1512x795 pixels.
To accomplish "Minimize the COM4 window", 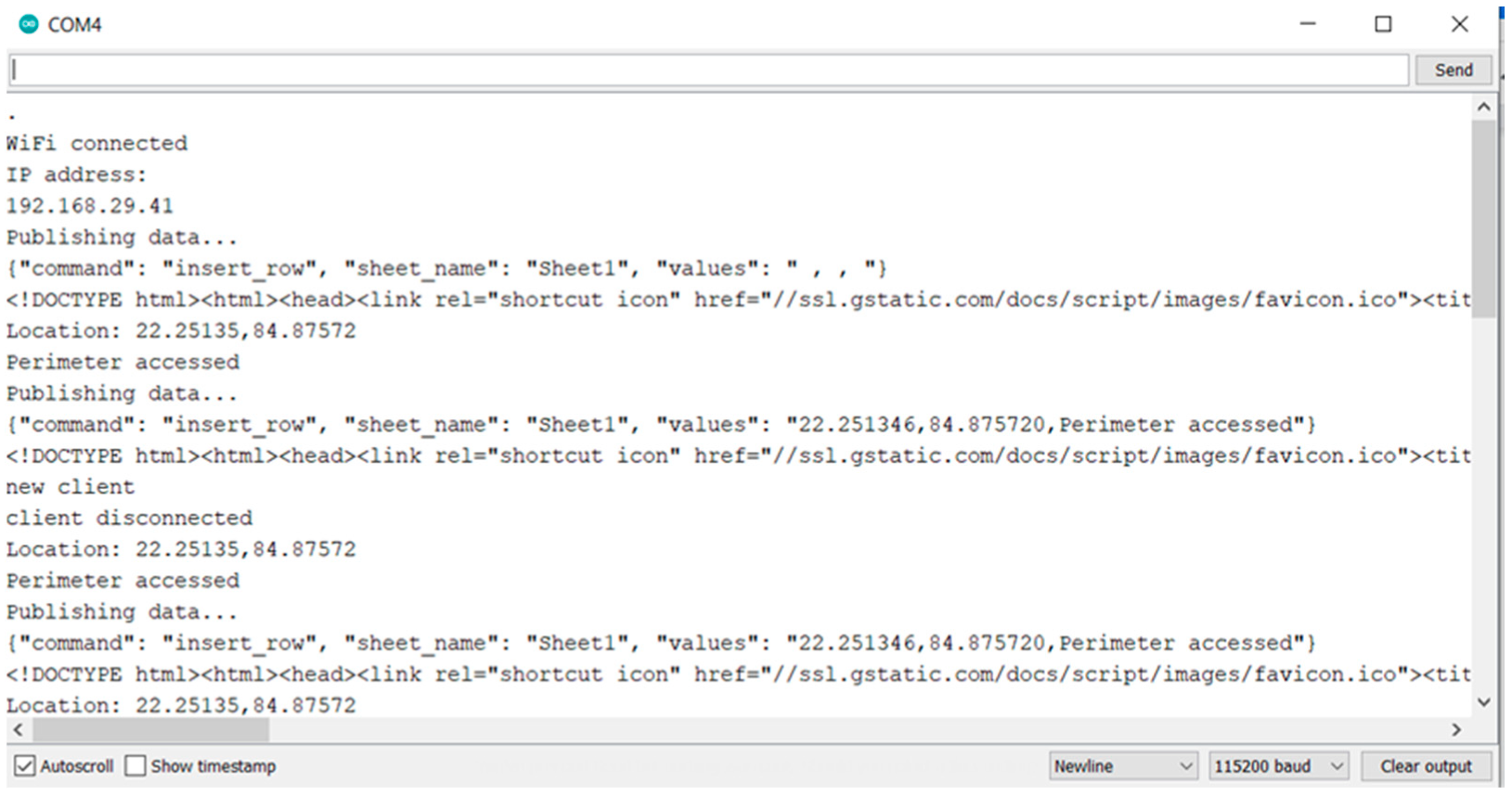I will click(1308, 24).
